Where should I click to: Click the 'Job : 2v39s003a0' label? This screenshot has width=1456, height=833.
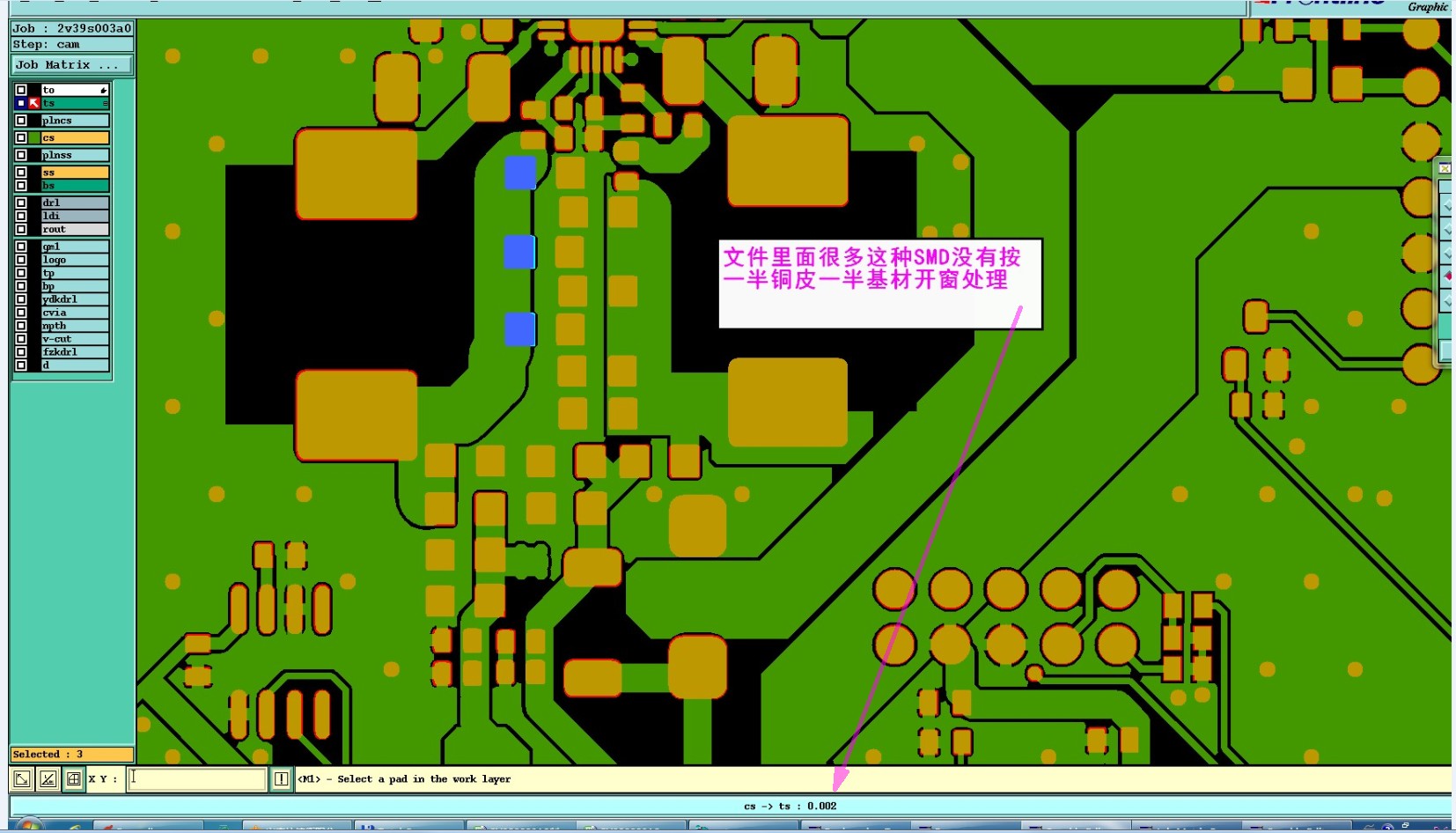coord(71,29)
